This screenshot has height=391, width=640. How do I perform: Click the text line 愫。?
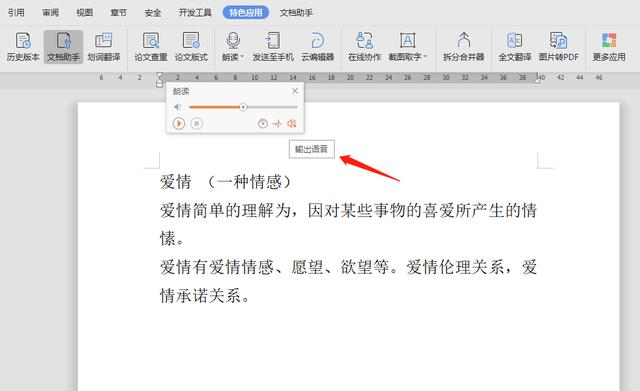[172, 239]
